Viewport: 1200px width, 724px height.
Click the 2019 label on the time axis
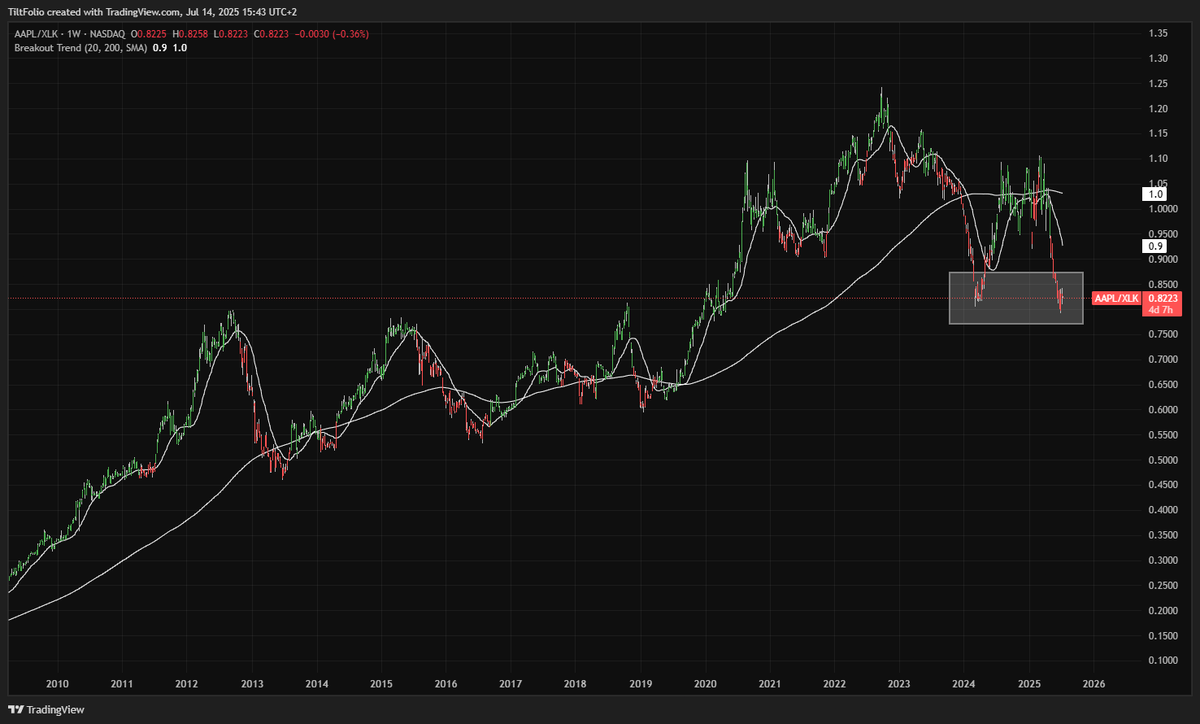(640, 685)
